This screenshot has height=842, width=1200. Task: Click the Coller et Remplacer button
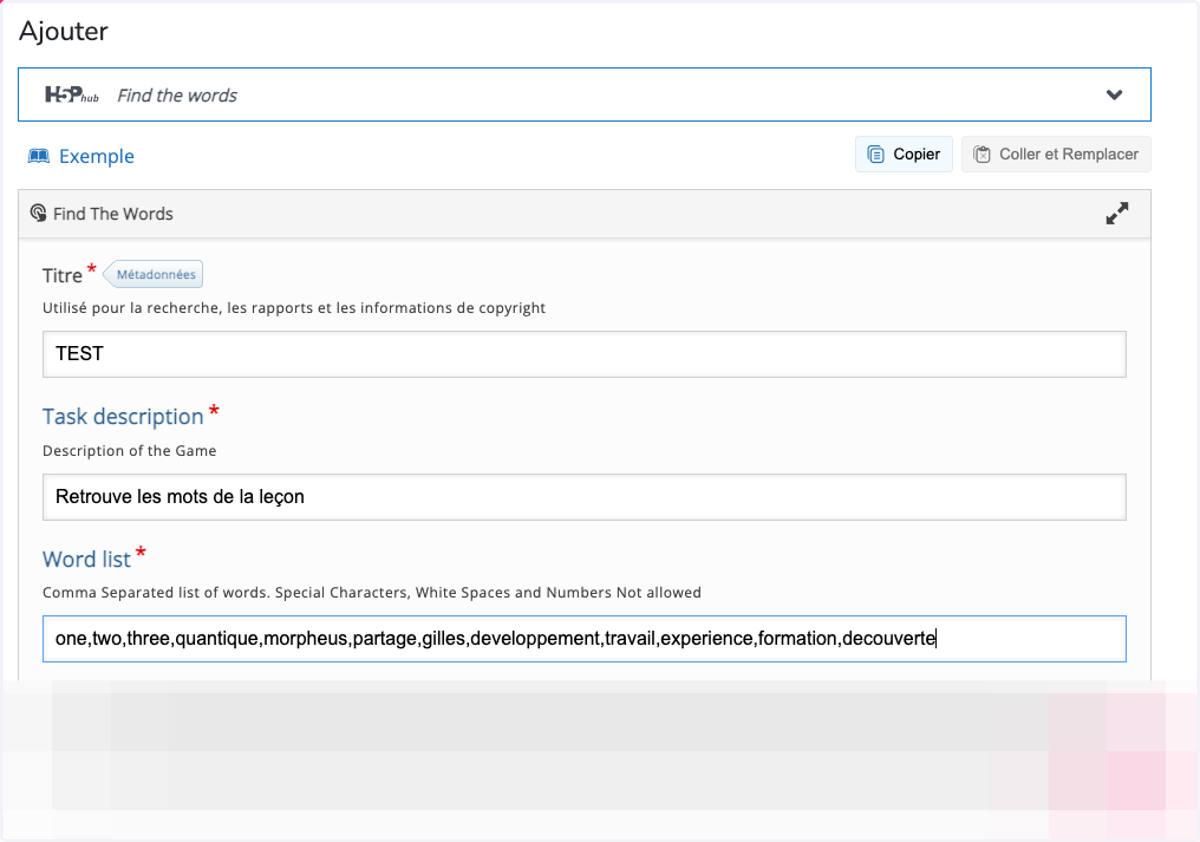[1056, 154]
